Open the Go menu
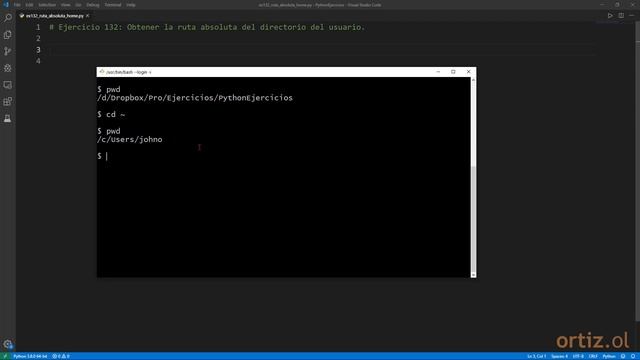 click(x=78, y=5)
